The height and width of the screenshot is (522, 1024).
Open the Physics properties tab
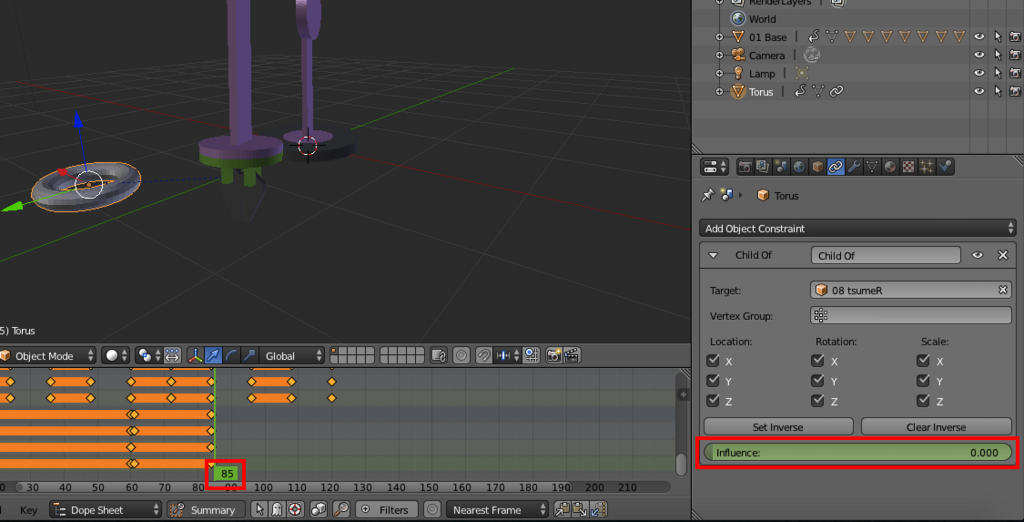click(945, 167)
